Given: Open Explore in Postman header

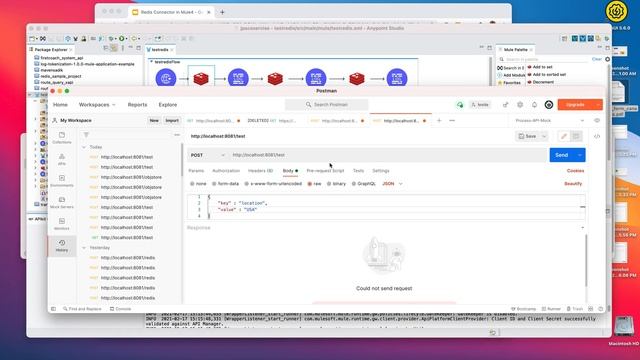Looking at the screenshot, I should (168, 105).
